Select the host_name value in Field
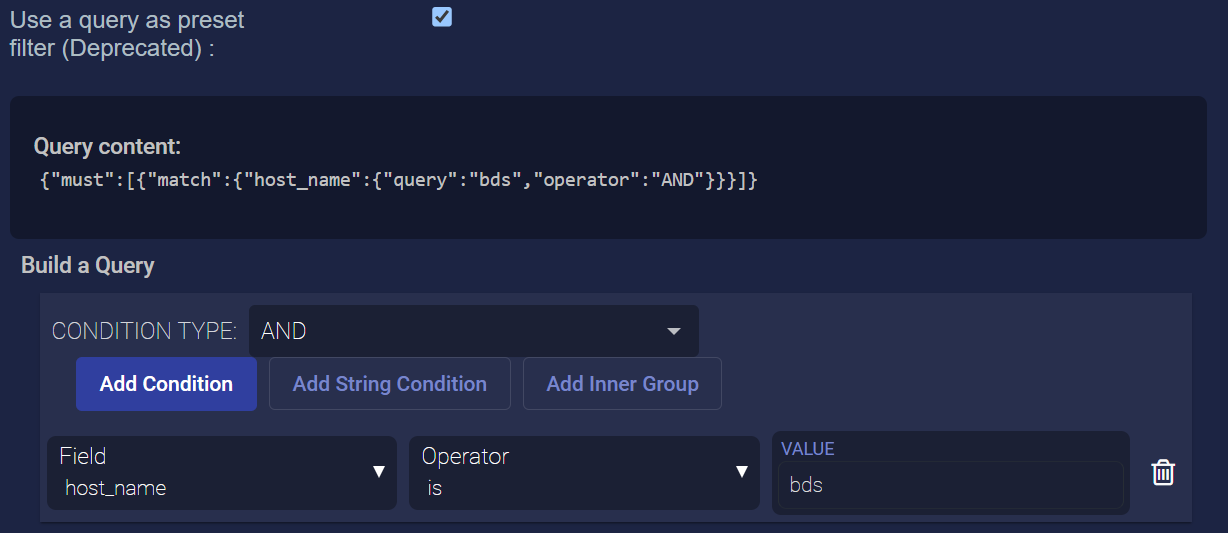Image resolution: width=1228 pixels, height=533 pixels. tap(116, 488)
